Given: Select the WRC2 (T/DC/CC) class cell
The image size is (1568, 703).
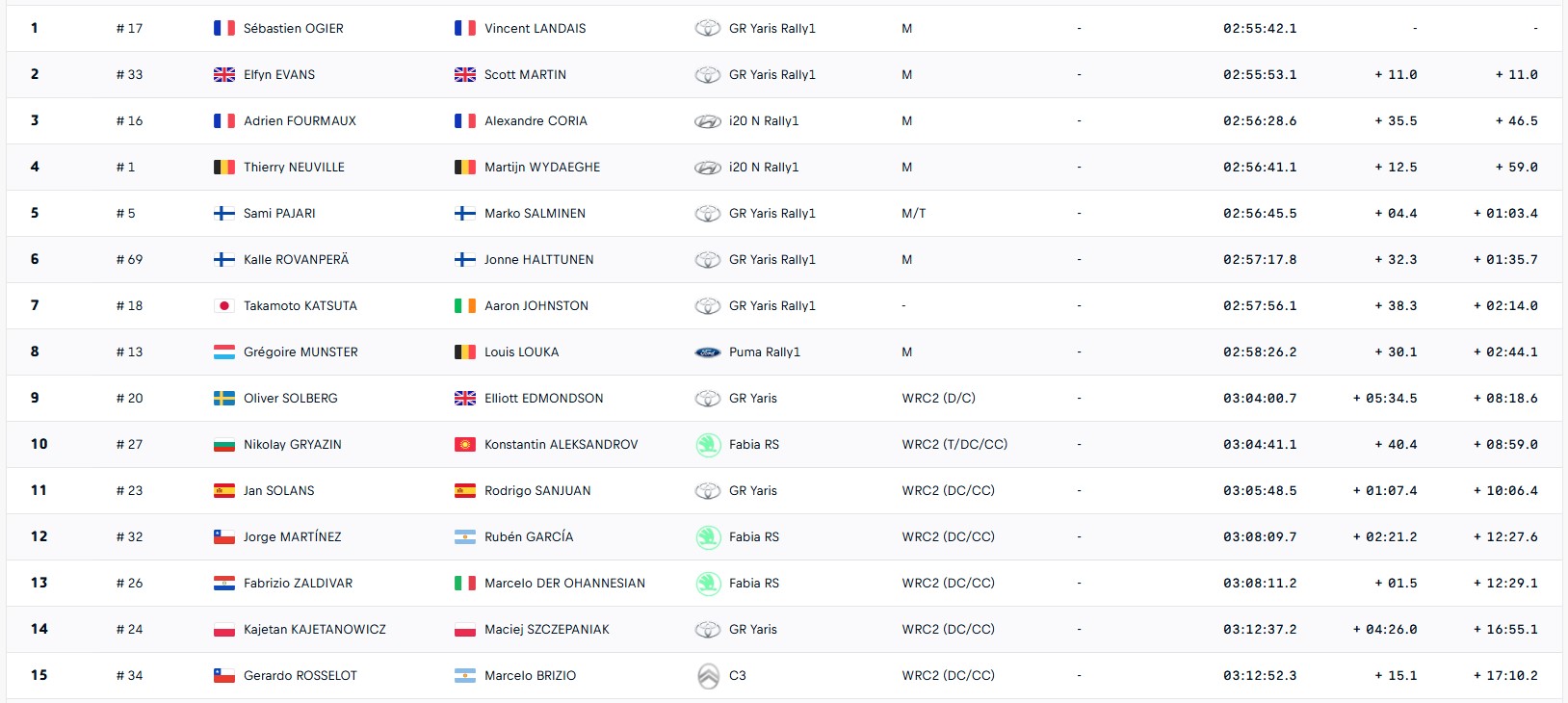Looking at the screenshot, I should click(954, 444).
